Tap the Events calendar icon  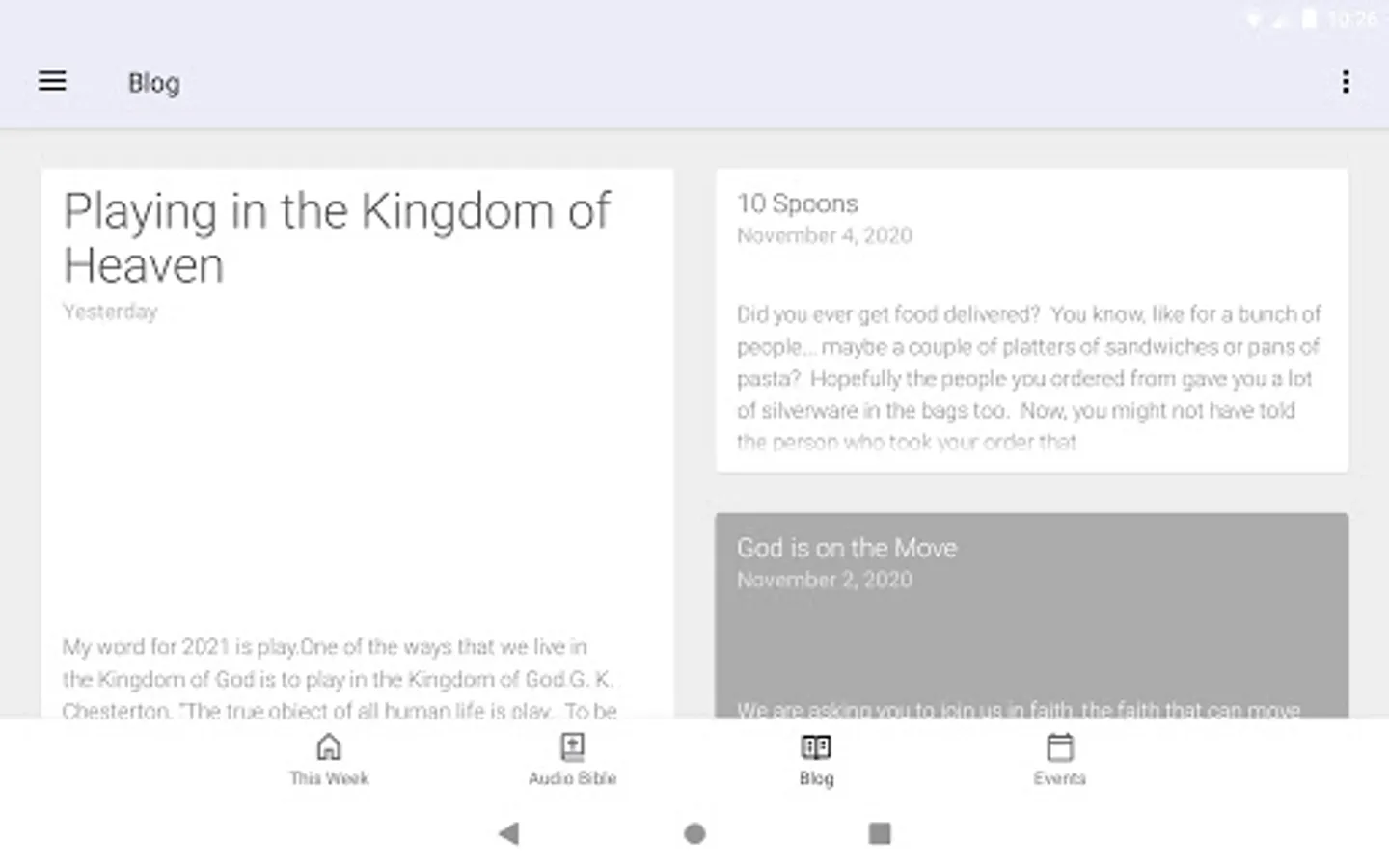[1059, 746]
